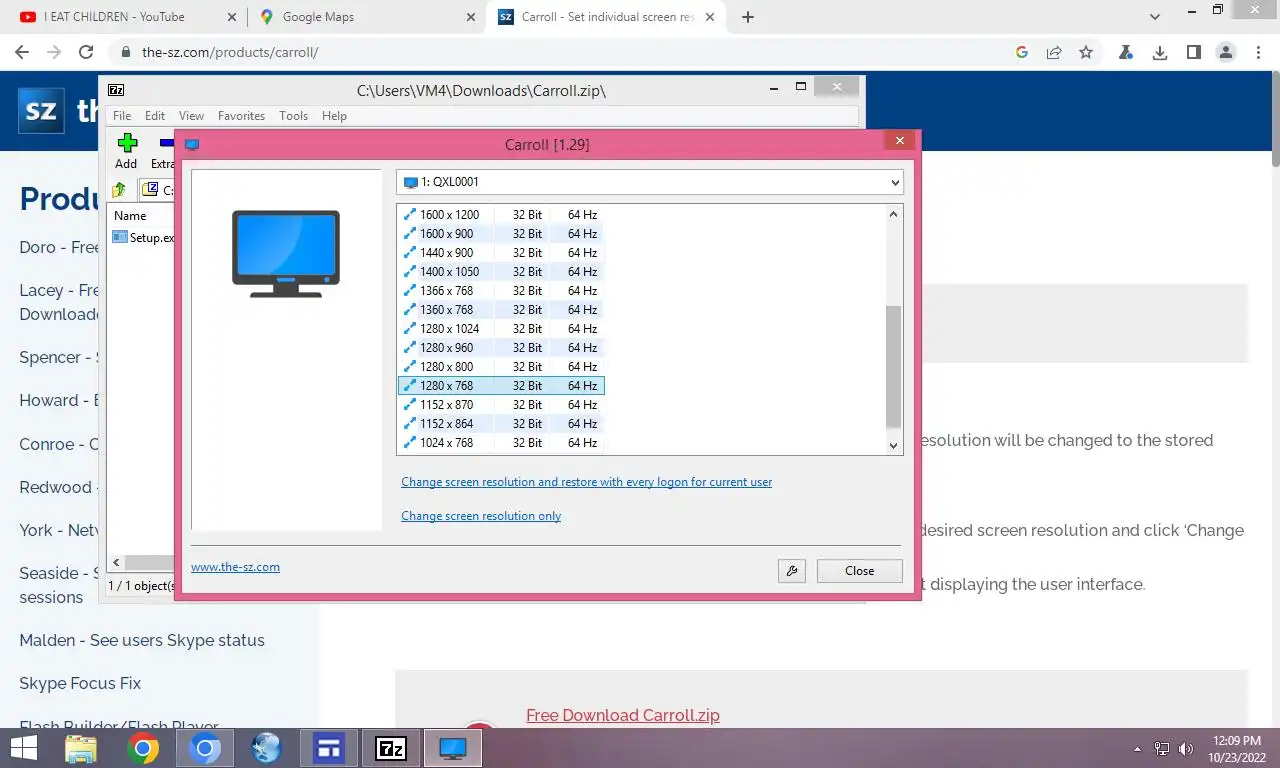The width and height of the screenshot is (1280, 768).
Task: Click Free Download Carroll.zip link
Action: [x=623, y=715]
